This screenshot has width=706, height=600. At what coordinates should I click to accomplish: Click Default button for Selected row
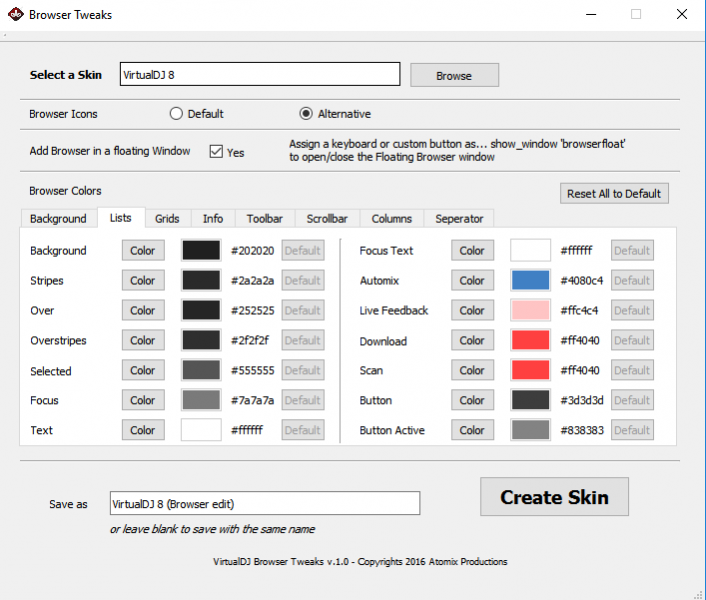click(303, 370)
